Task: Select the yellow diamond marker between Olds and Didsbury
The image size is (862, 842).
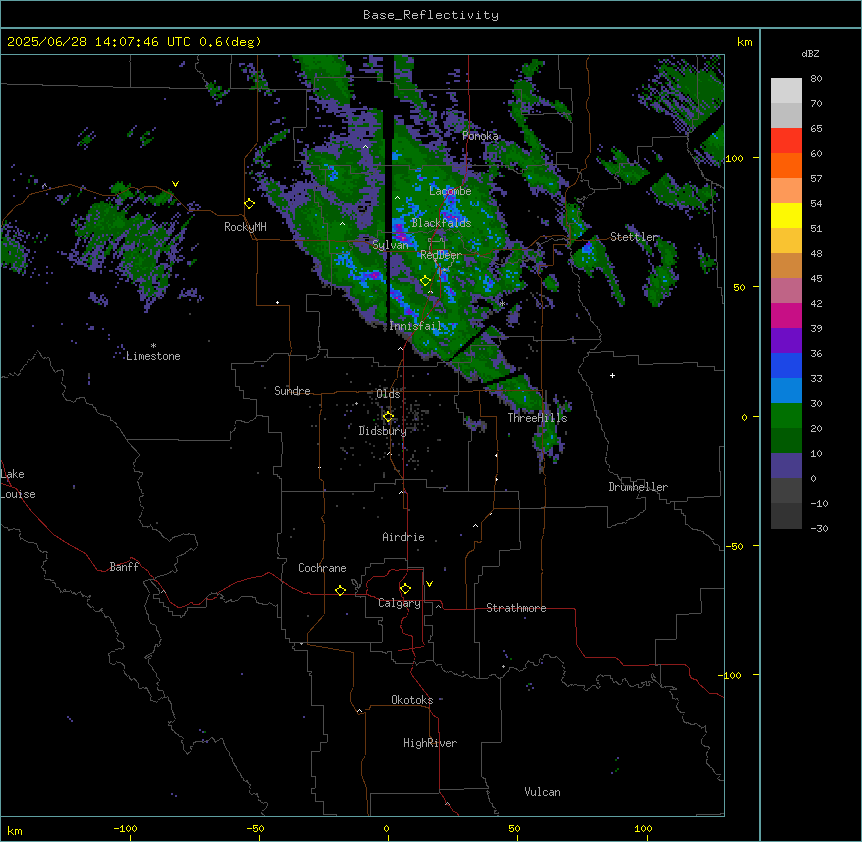Action: pos(388,417)
